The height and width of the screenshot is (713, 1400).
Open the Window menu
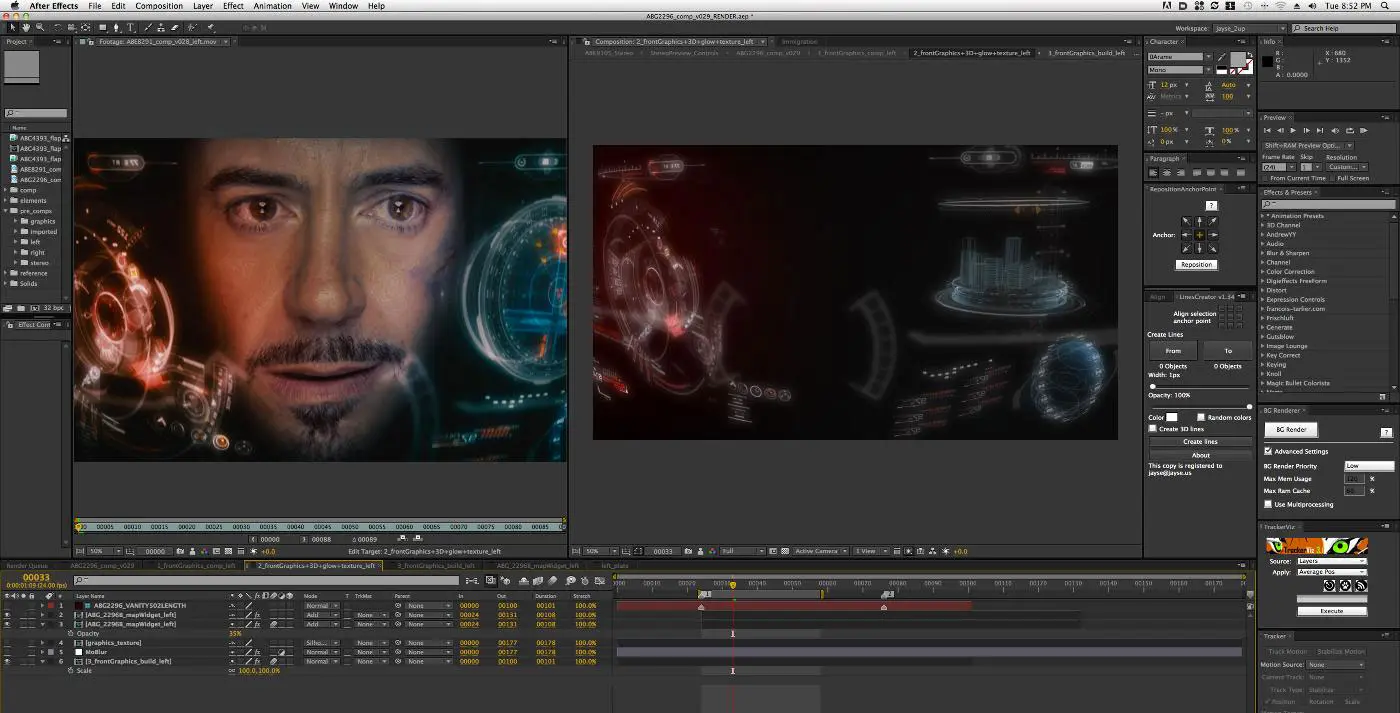click(x=343, y=6)
